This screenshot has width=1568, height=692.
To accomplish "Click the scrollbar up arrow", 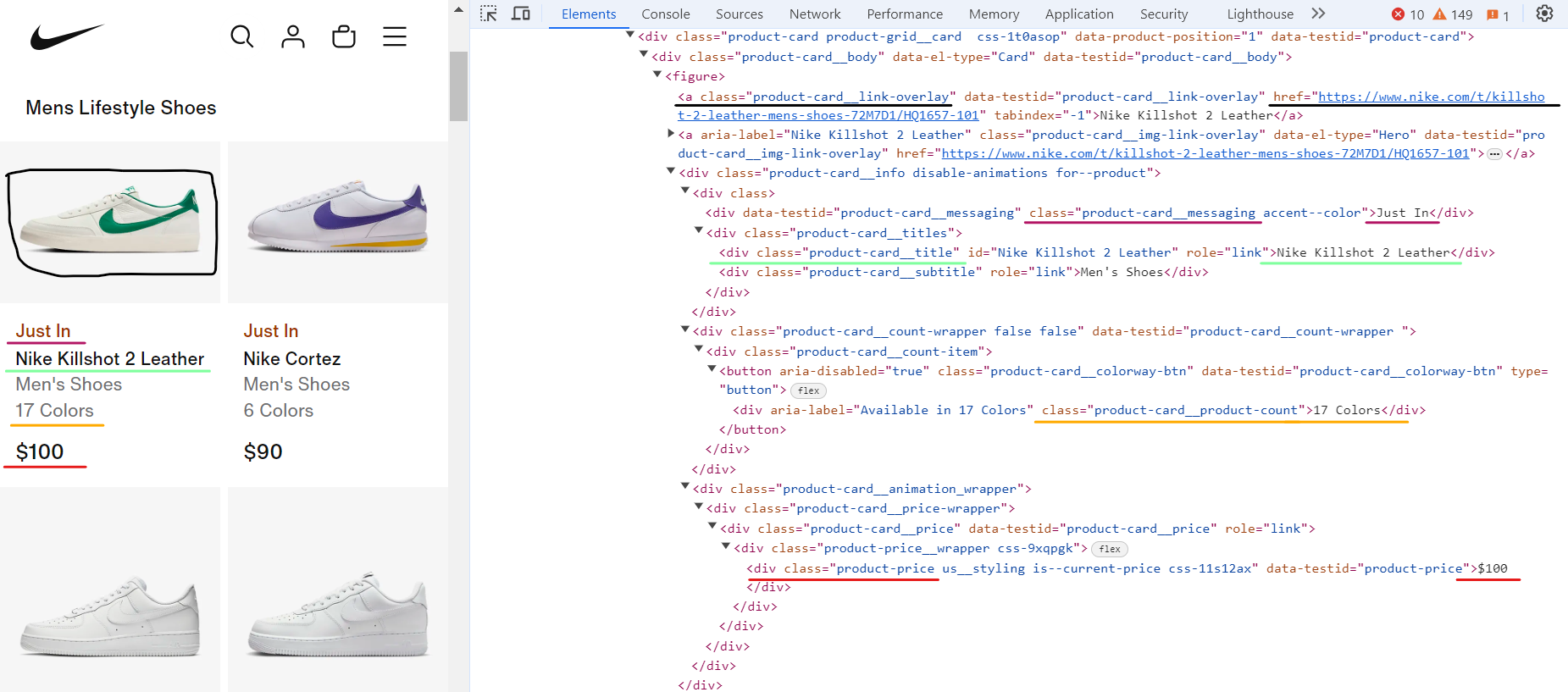I will pos(458,10).
